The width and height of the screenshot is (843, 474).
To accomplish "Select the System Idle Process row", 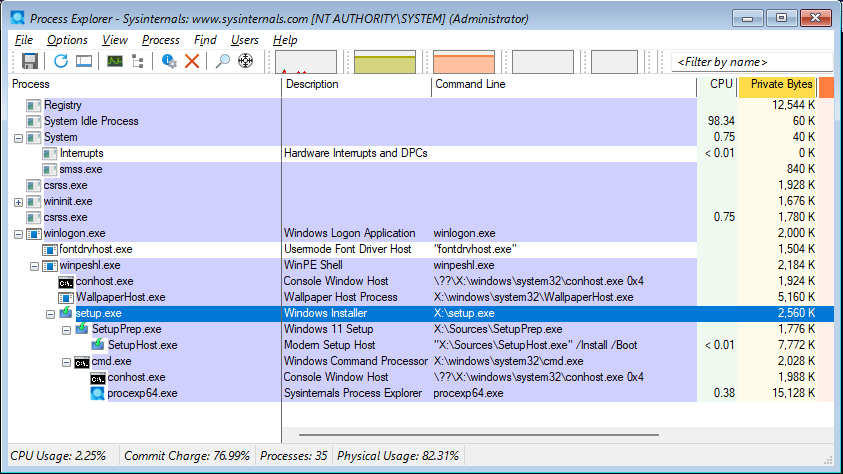I will click(421, 121).
